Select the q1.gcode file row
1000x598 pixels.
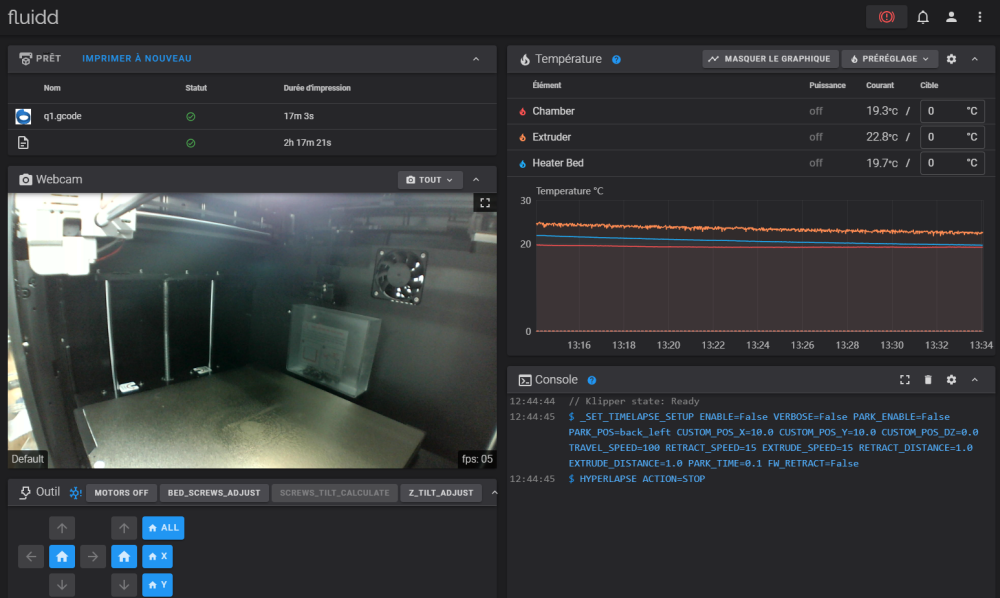point(62,116)
